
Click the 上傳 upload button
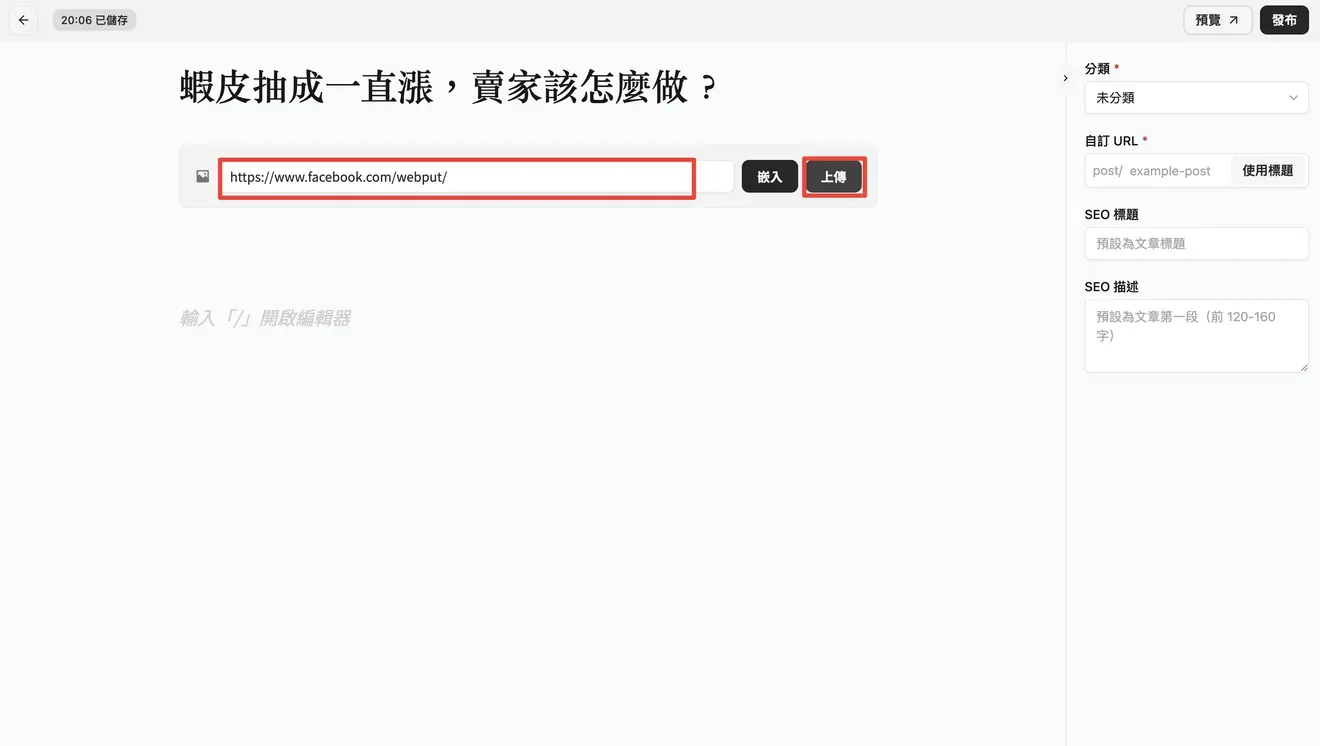click(834, 177)
